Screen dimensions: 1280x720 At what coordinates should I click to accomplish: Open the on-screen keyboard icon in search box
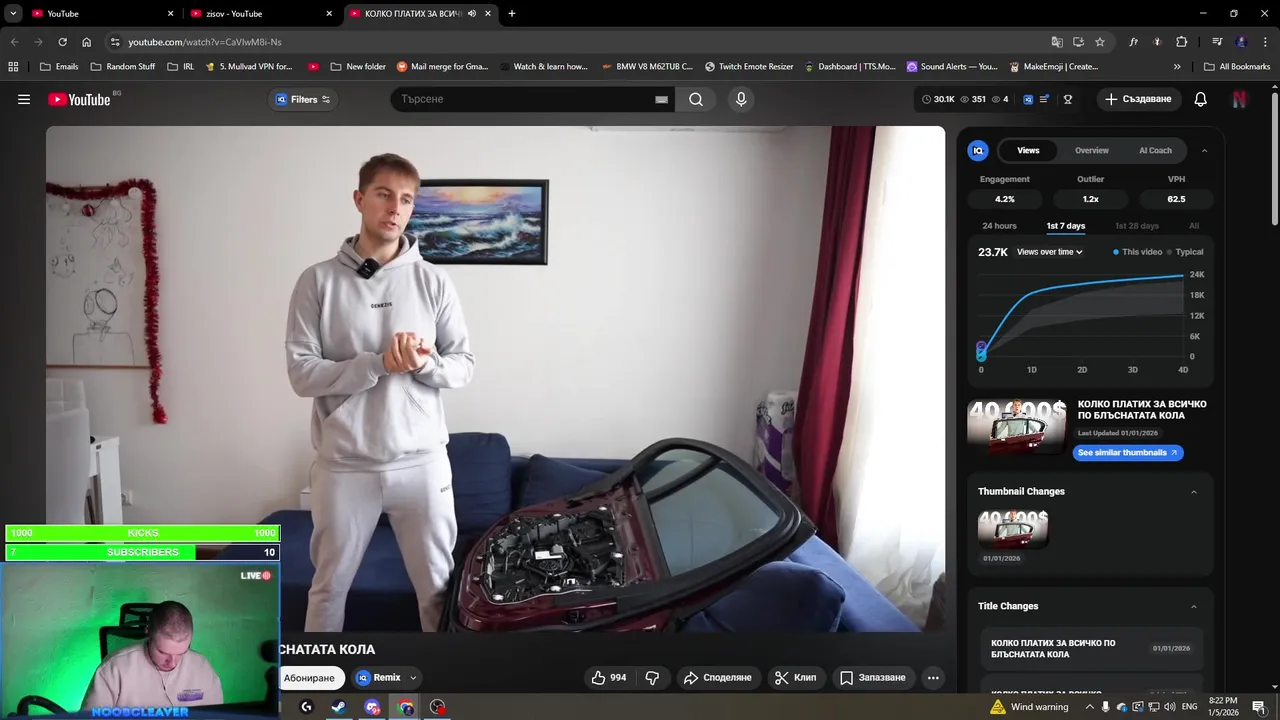661,99
